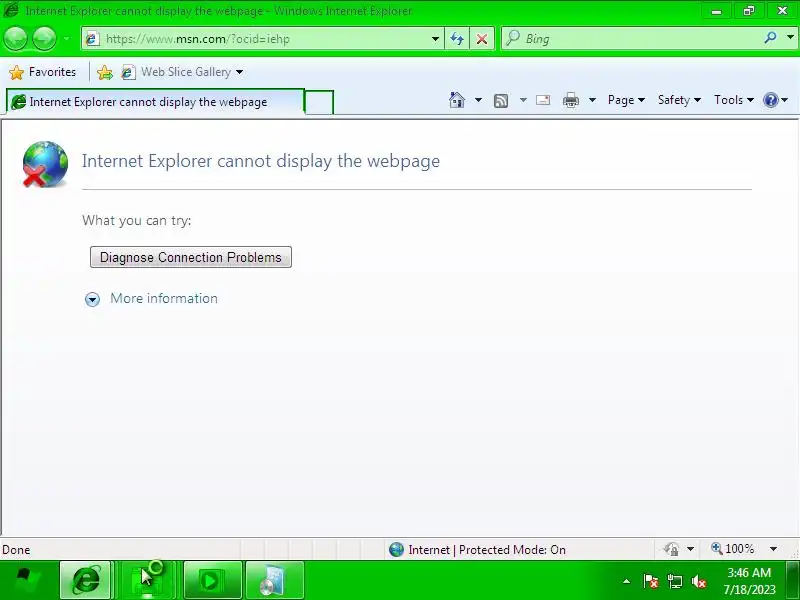Image resolution: width=800 pixels, height=600 pixels.
Task: Expand the Home button dropdown arrow
Action: [x=478, y=100]
